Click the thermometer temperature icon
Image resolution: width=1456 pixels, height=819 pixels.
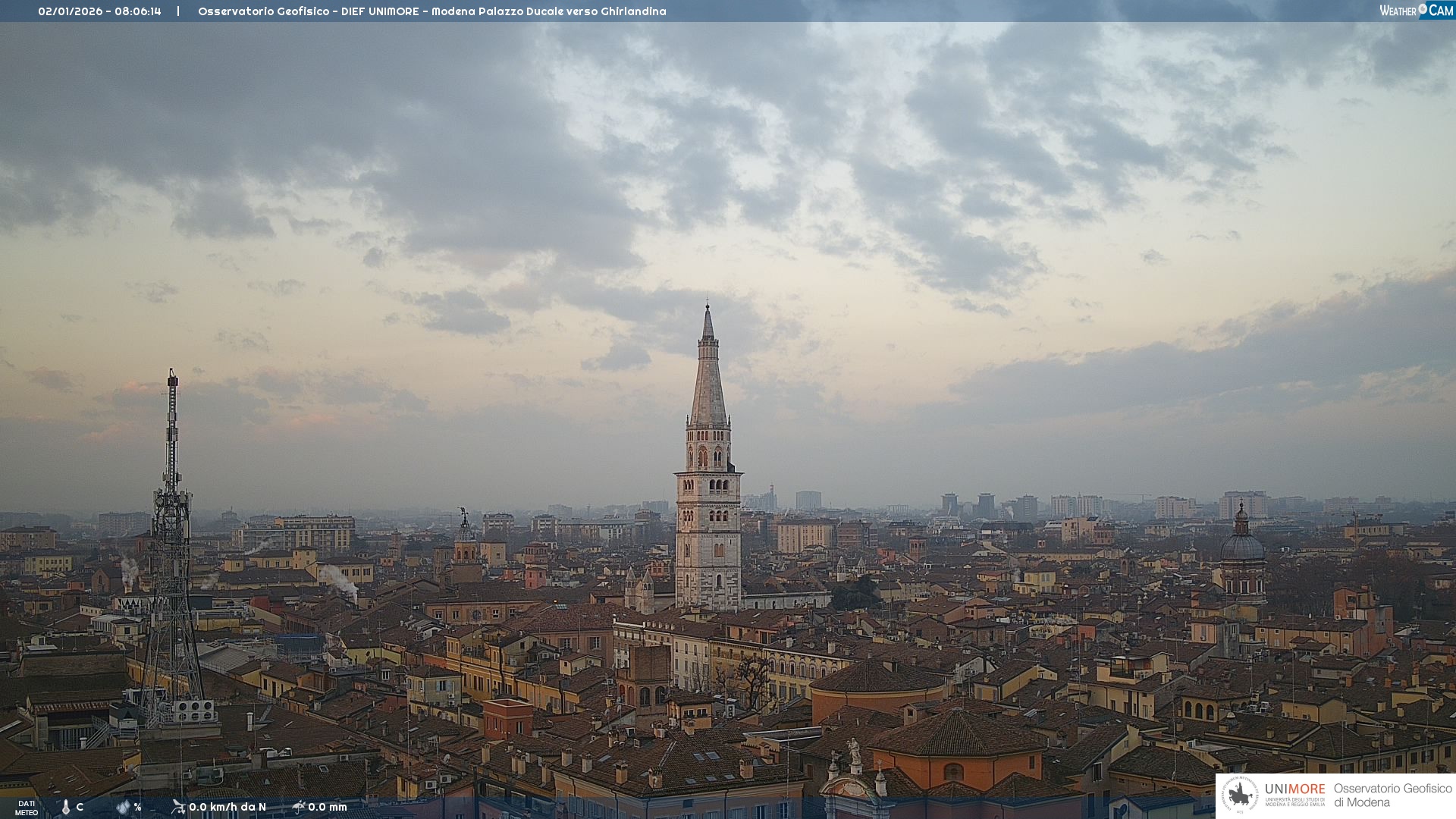tap(66, 808)
